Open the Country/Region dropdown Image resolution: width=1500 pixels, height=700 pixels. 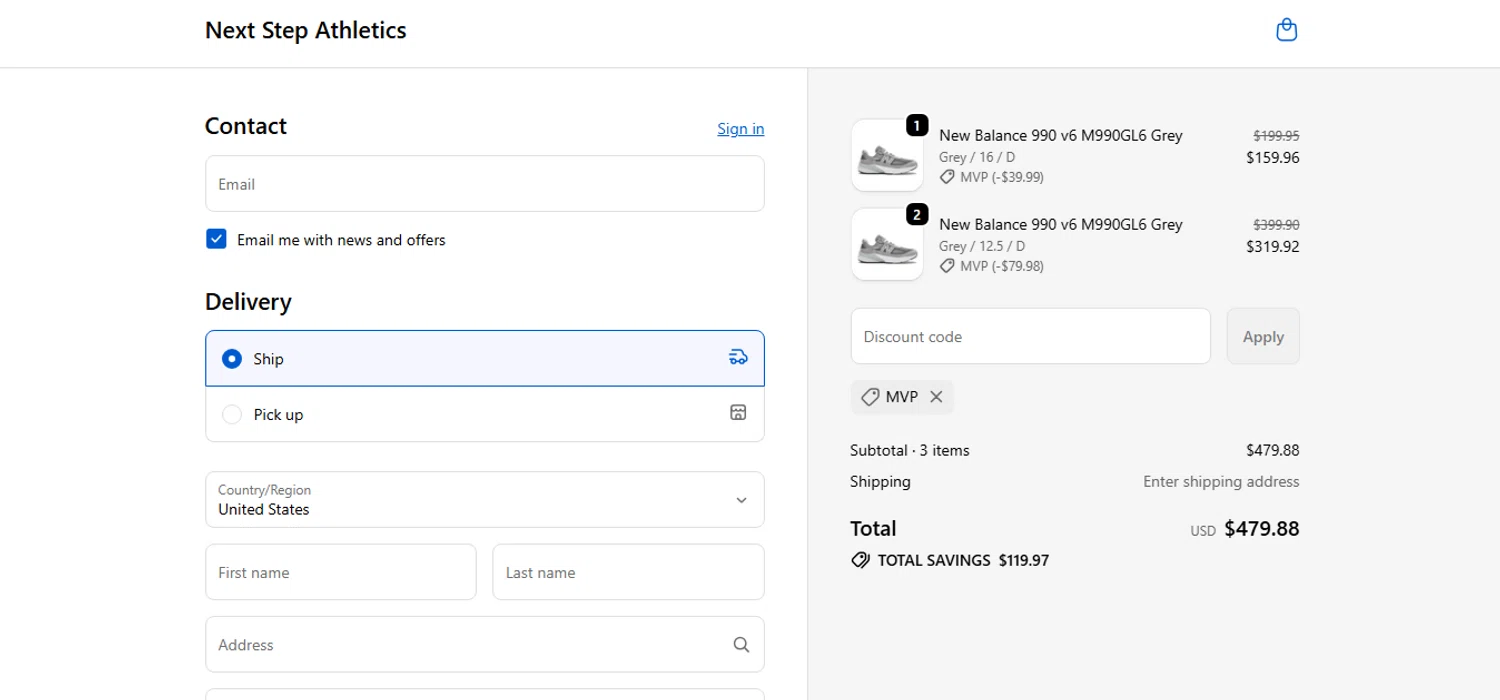tap(485, 500)
